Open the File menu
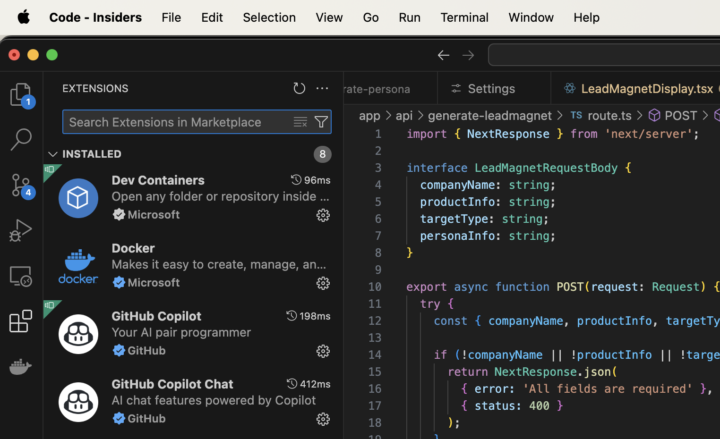The width and height of the screenshot is (720, 439). click(171, 17)
